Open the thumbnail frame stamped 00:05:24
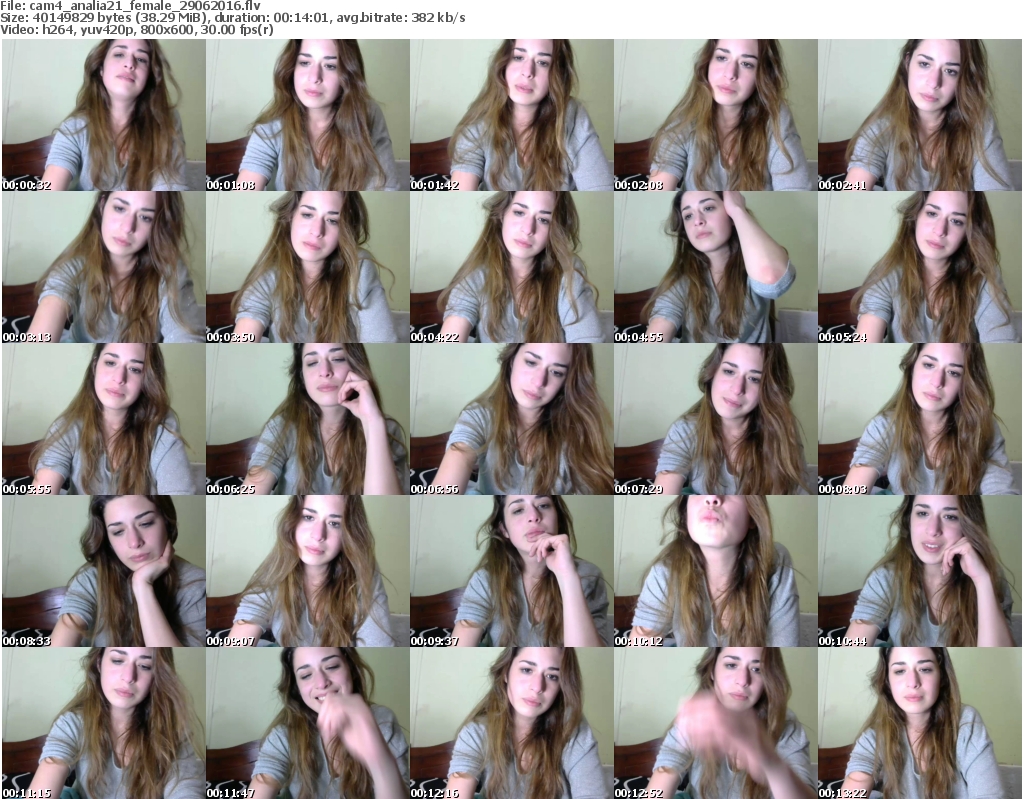This screenshot has height=799, width=1024. [x=920, y=267]
